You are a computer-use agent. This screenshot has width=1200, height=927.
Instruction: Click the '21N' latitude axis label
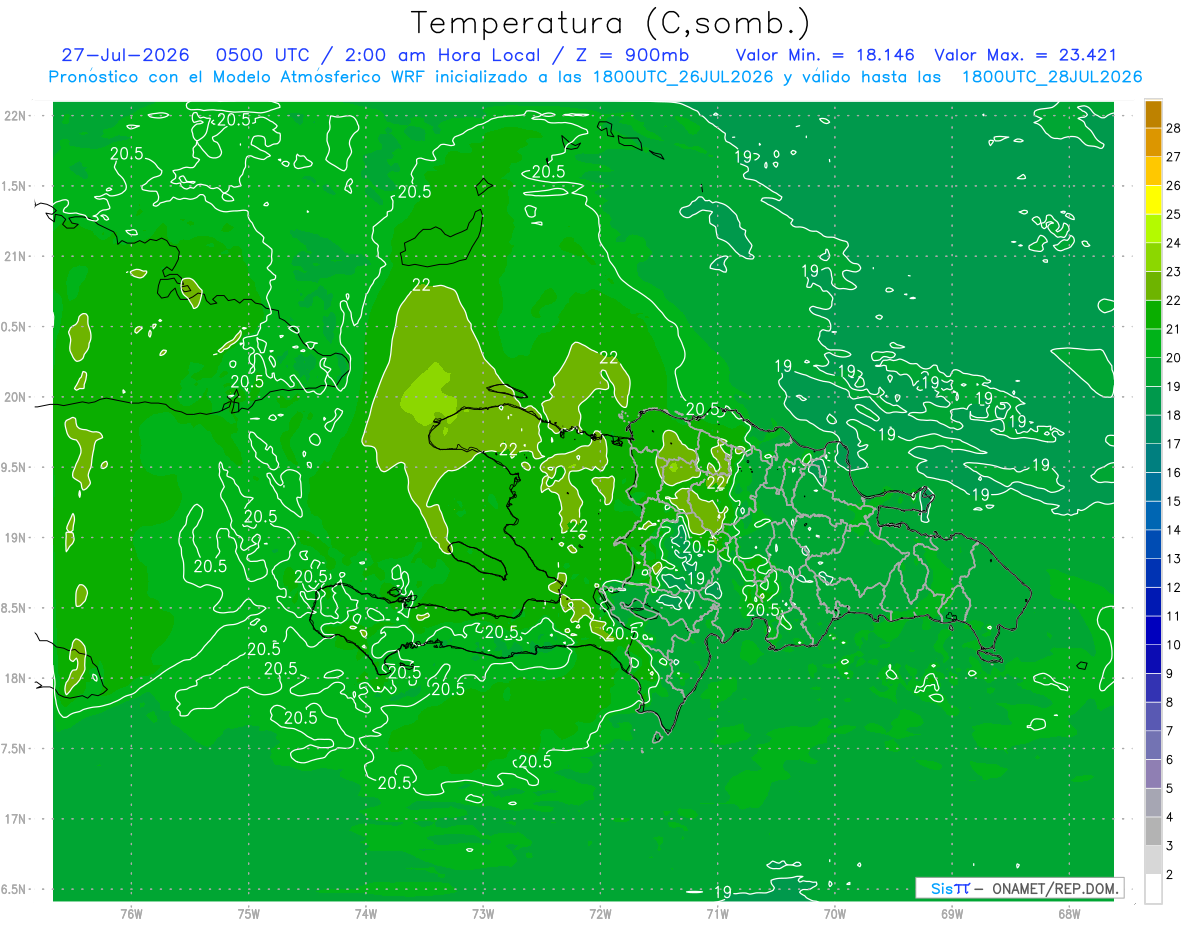coord(16,257)
